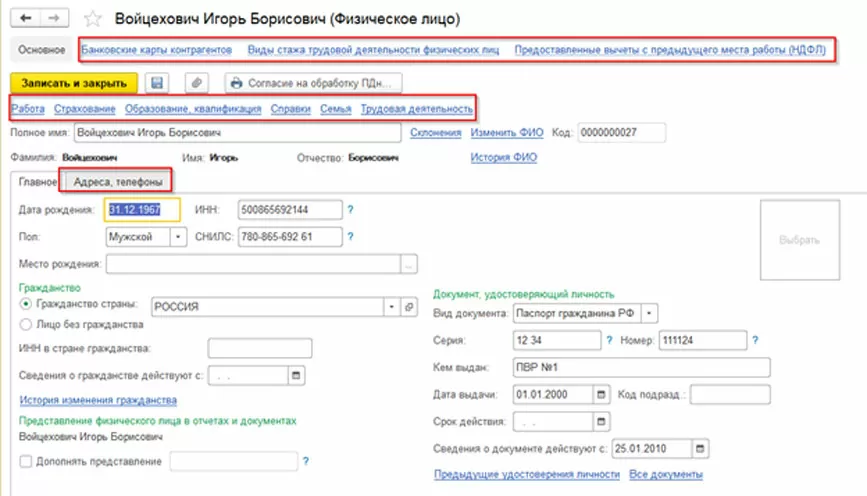The image size is (867, 496).
Task: Open the История изменения гражданства link
Action: coord(98,401)
